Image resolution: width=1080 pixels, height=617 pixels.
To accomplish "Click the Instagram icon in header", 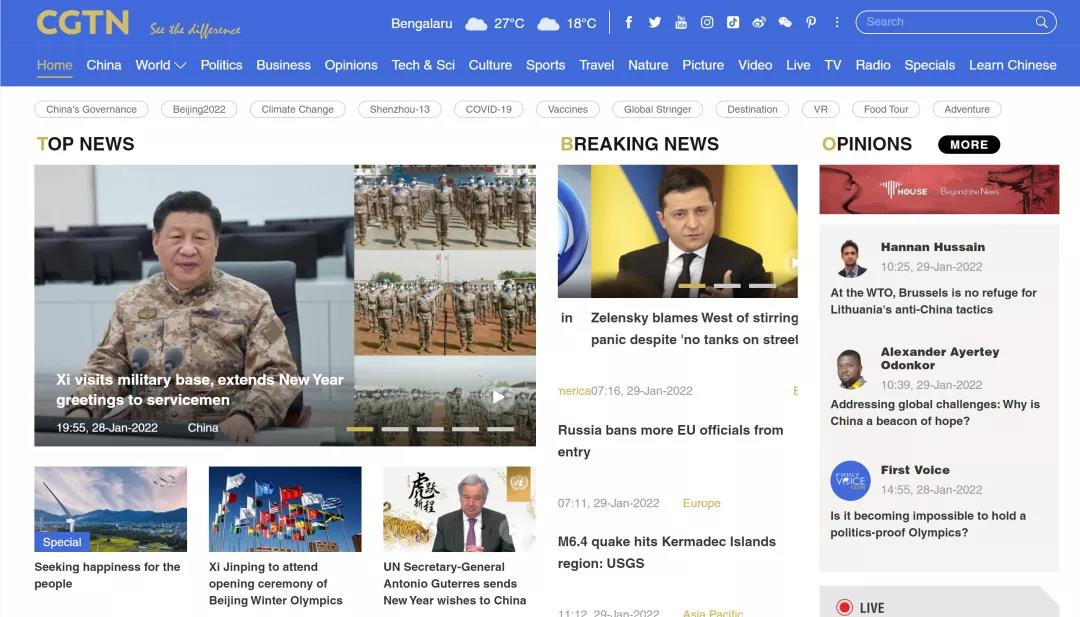I will tap(707, 22).
